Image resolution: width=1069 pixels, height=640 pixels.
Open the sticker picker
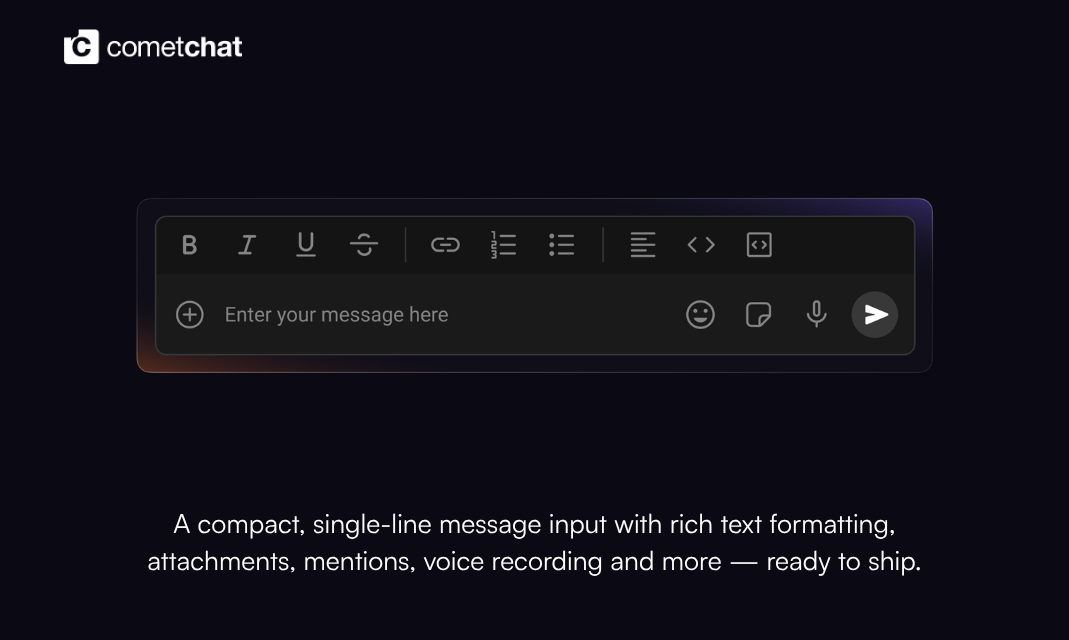pos(758,314)
